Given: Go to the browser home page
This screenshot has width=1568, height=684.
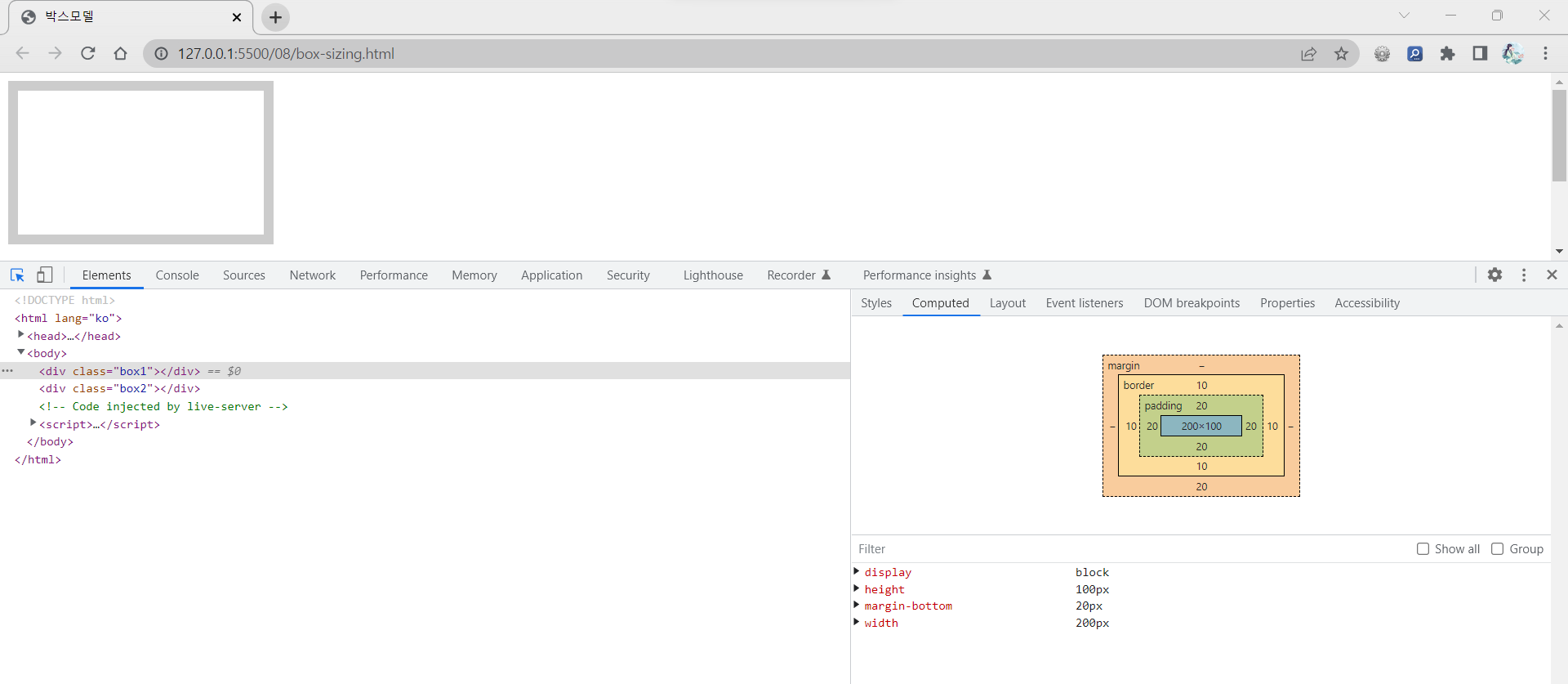Looking at the screenshot, I should (x=121, y=53).
